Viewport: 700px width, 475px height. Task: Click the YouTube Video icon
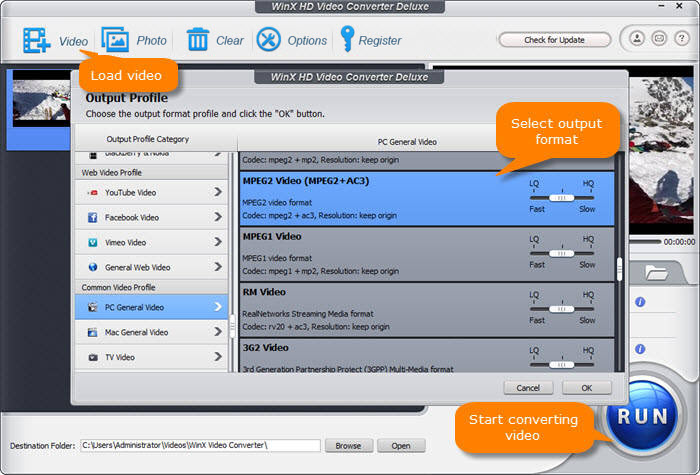[x=92, y=193]
